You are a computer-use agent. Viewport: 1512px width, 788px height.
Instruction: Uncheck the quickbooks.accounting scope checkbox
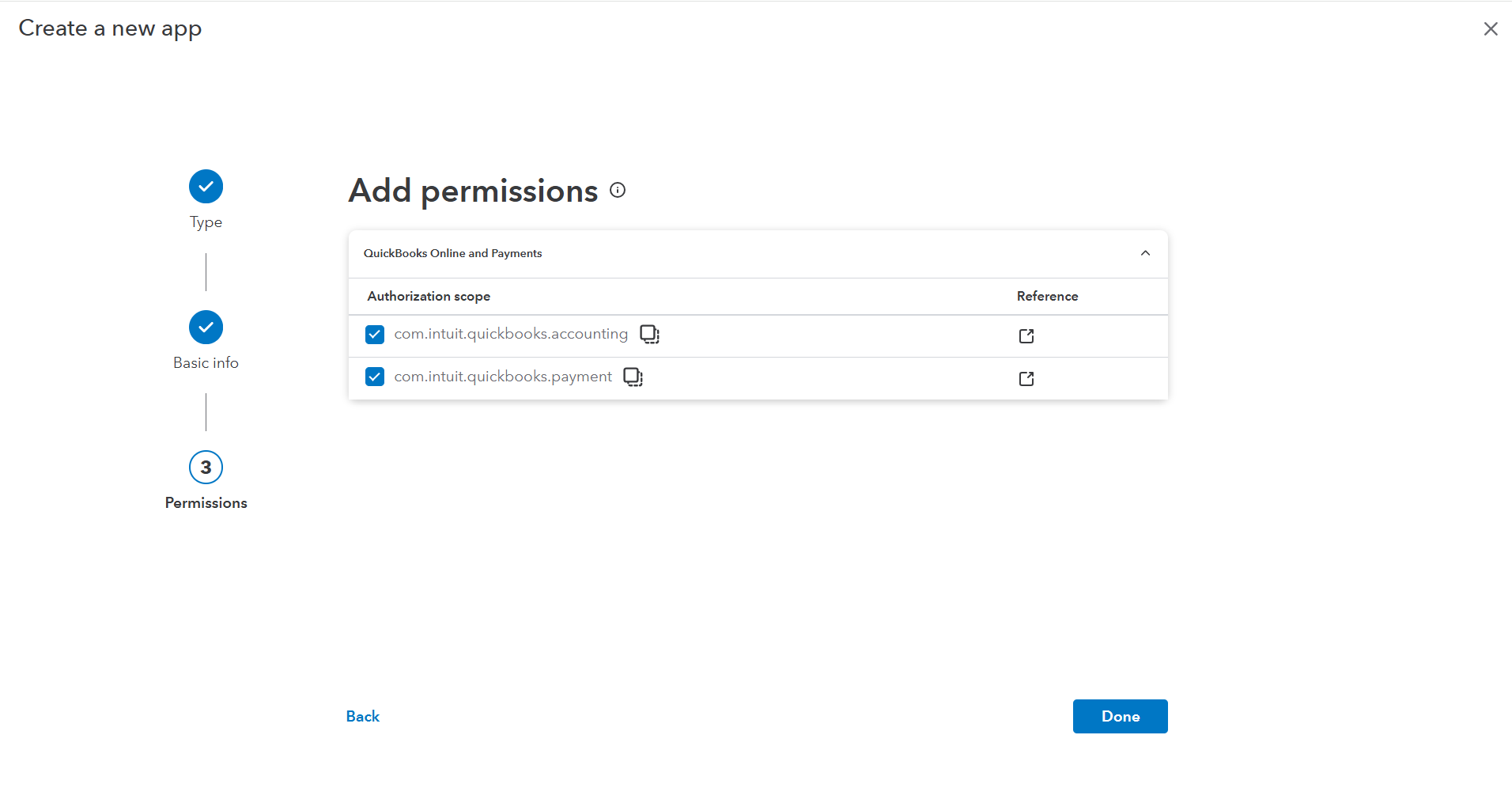coord(375,335)
